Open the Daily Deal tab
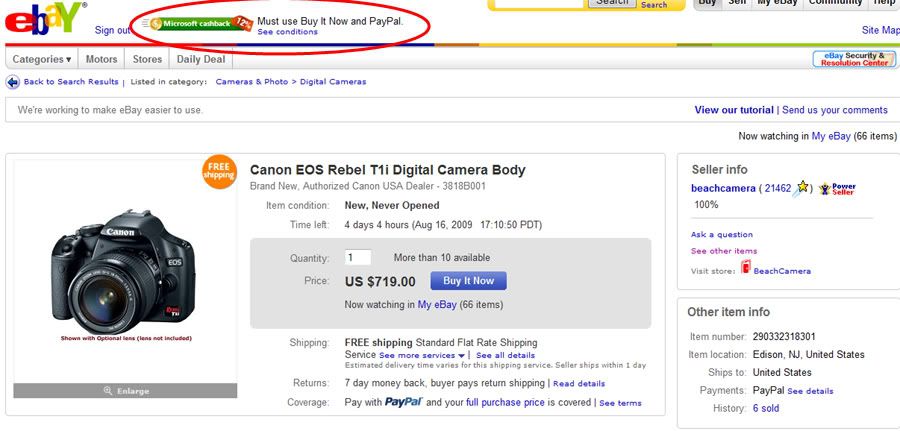The height and width of the screenshot is (431, 900). tap(201, 59)
